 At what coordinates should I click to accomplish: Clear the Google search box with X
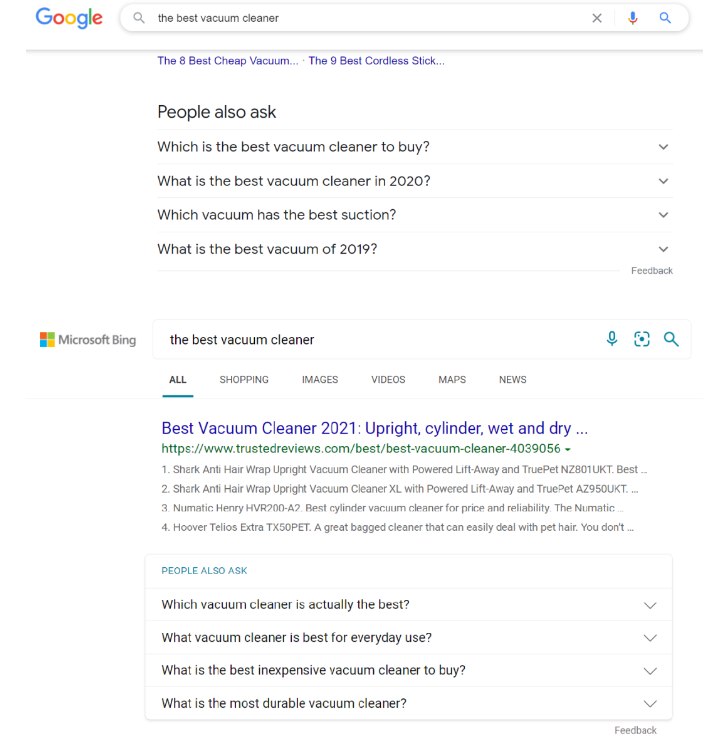[597, 18]
